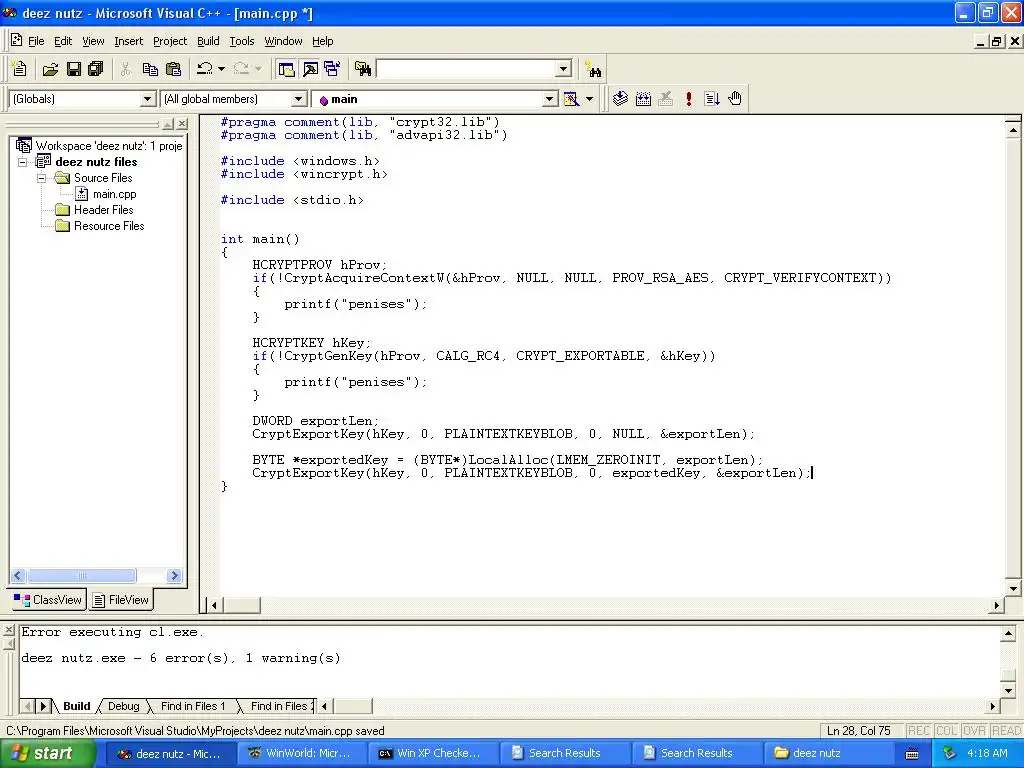Collapse the deez nutz files tree node
Screen dimensions: 1024x768
pyautogui.click(x=23, y=162)
